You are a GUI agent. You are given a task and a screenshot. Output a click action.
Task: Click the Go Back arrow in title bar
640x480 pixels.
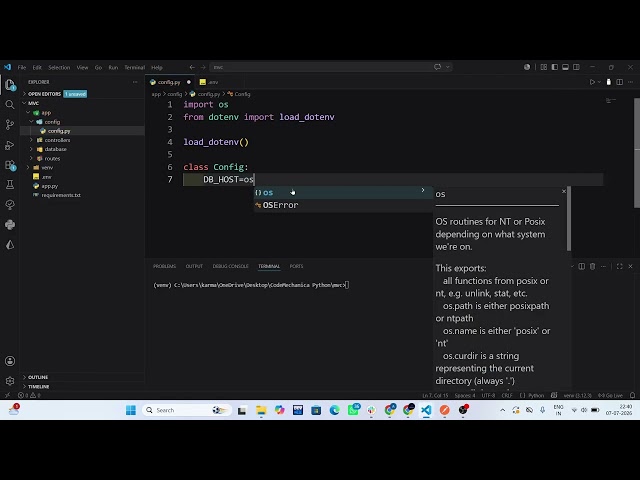pos(192,67)
